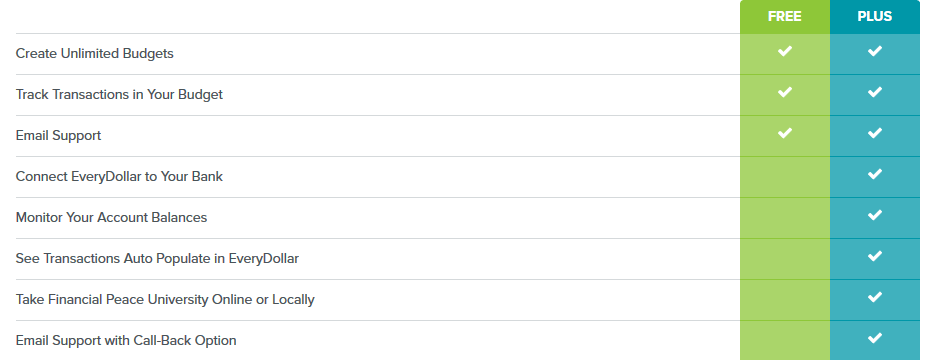
Task: Click PLUS checkmark for Financial Peace University
Action: [875, 297]
